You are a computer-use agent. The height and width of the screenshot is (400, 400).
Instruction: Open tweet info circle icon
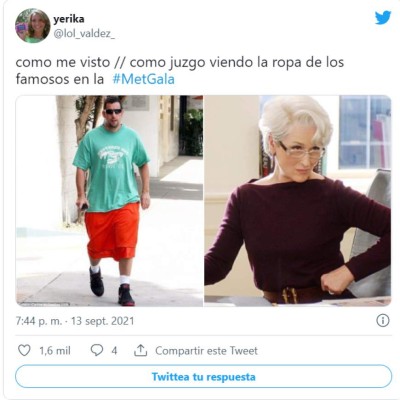coord(383,321)
